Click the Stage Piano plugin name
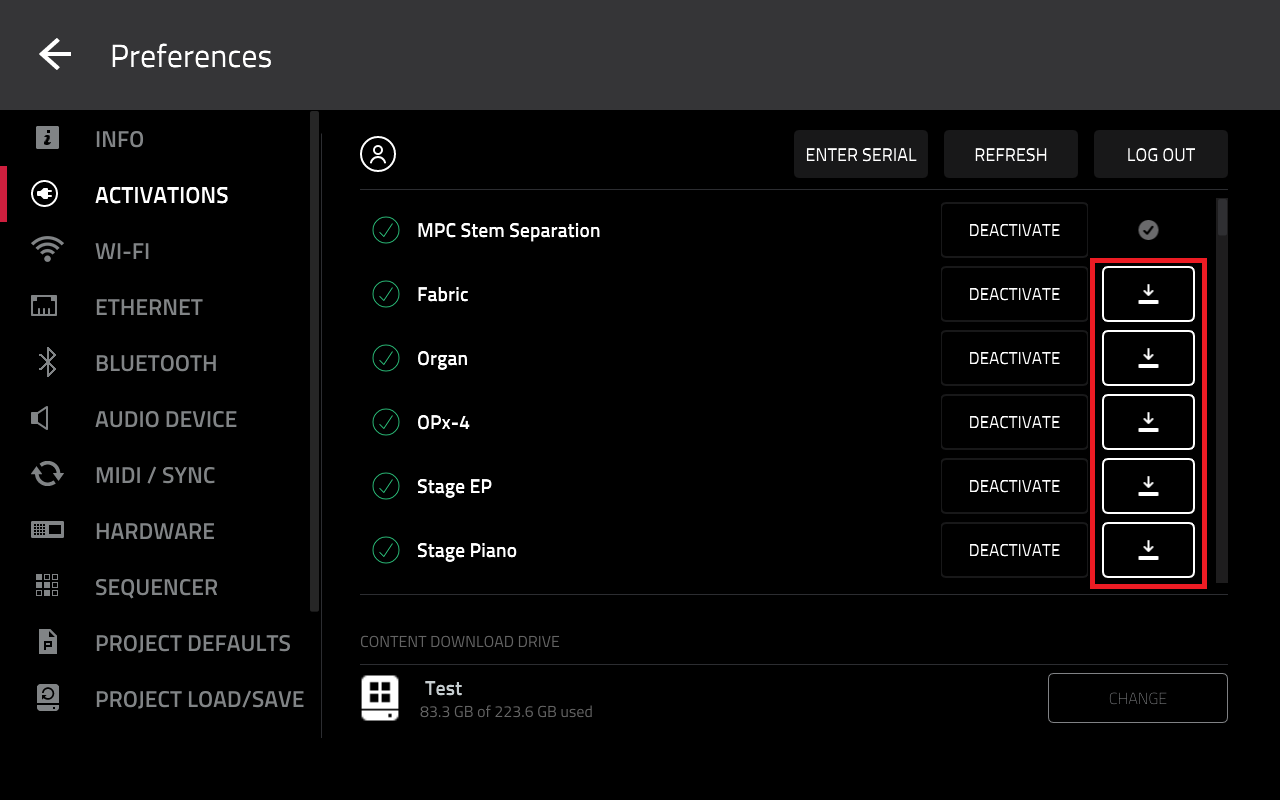1280x800 pixels. click(x=467, y=551)
